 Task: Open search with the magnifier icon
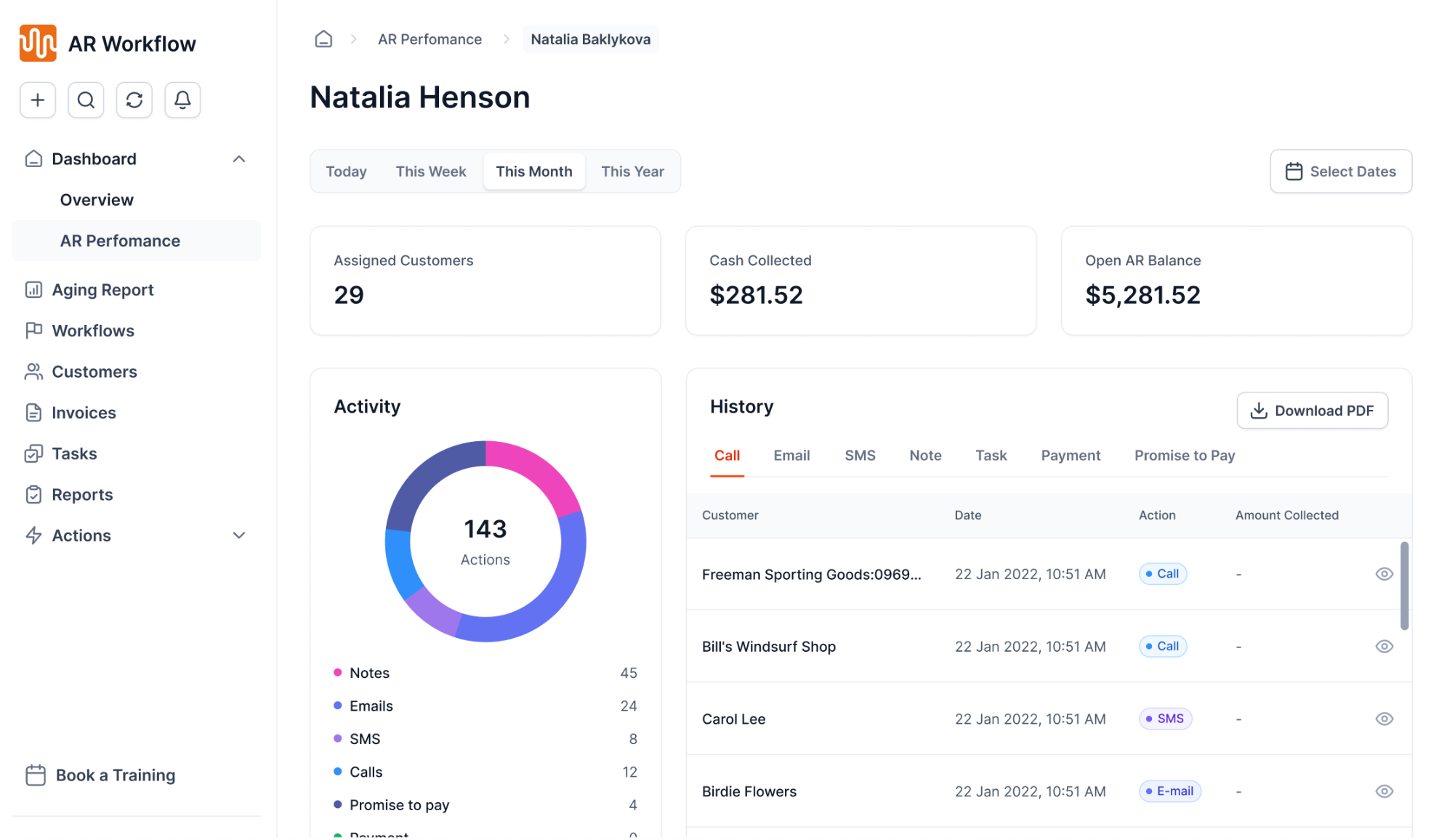point(86,100)
